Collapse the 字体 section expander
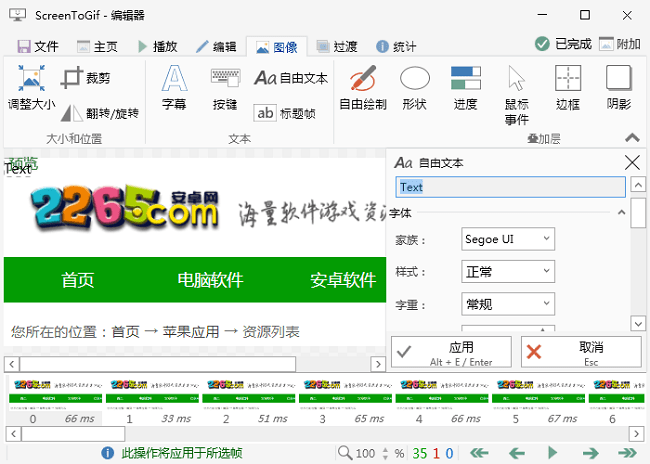Image resolution: width=650 pixels, height=464 pixels. click(x=620, y=212)
